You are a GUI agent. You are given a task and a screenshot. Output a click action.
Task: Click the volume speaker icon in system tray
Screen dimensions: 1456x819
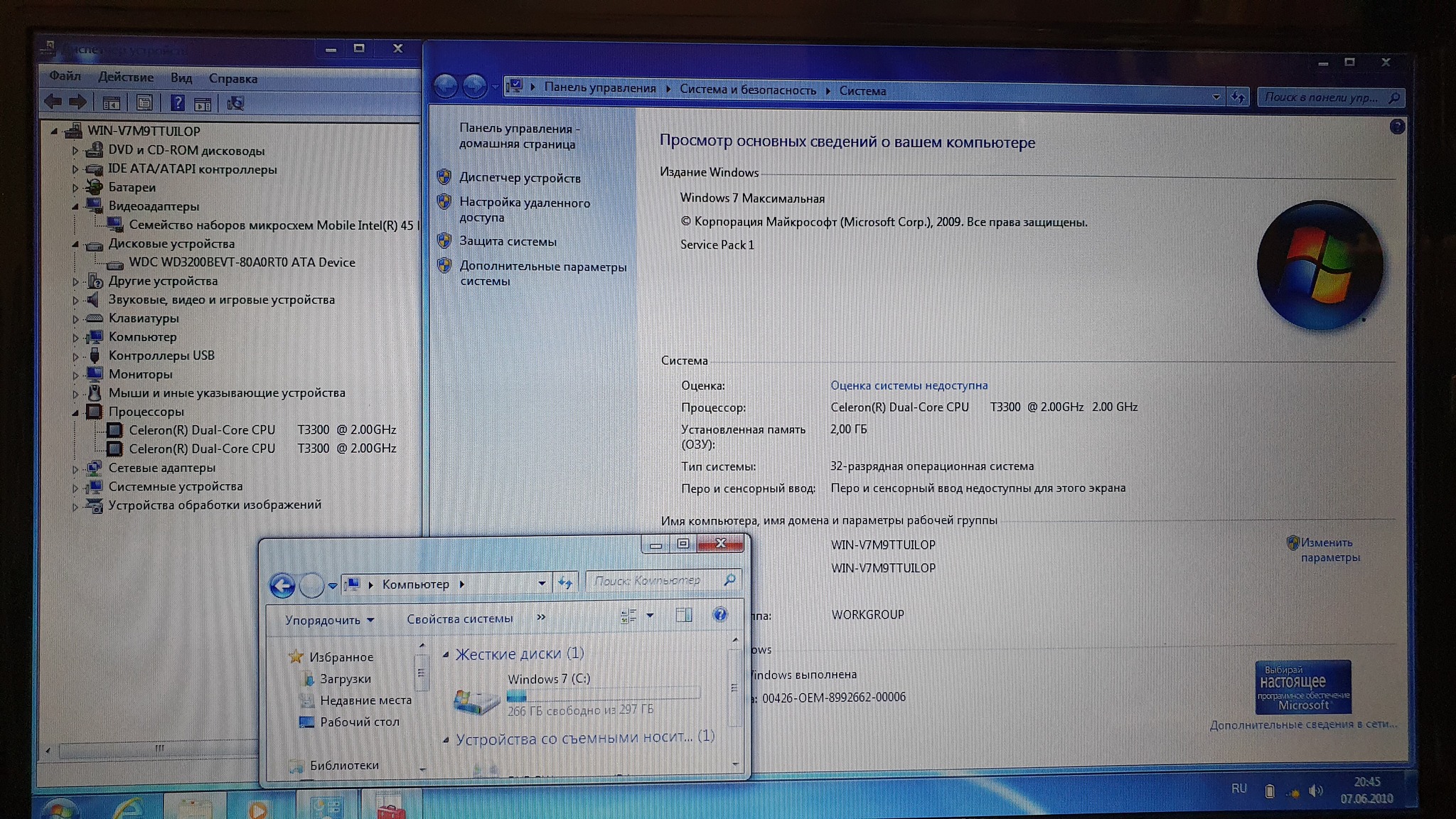[x=1315, y=791]
